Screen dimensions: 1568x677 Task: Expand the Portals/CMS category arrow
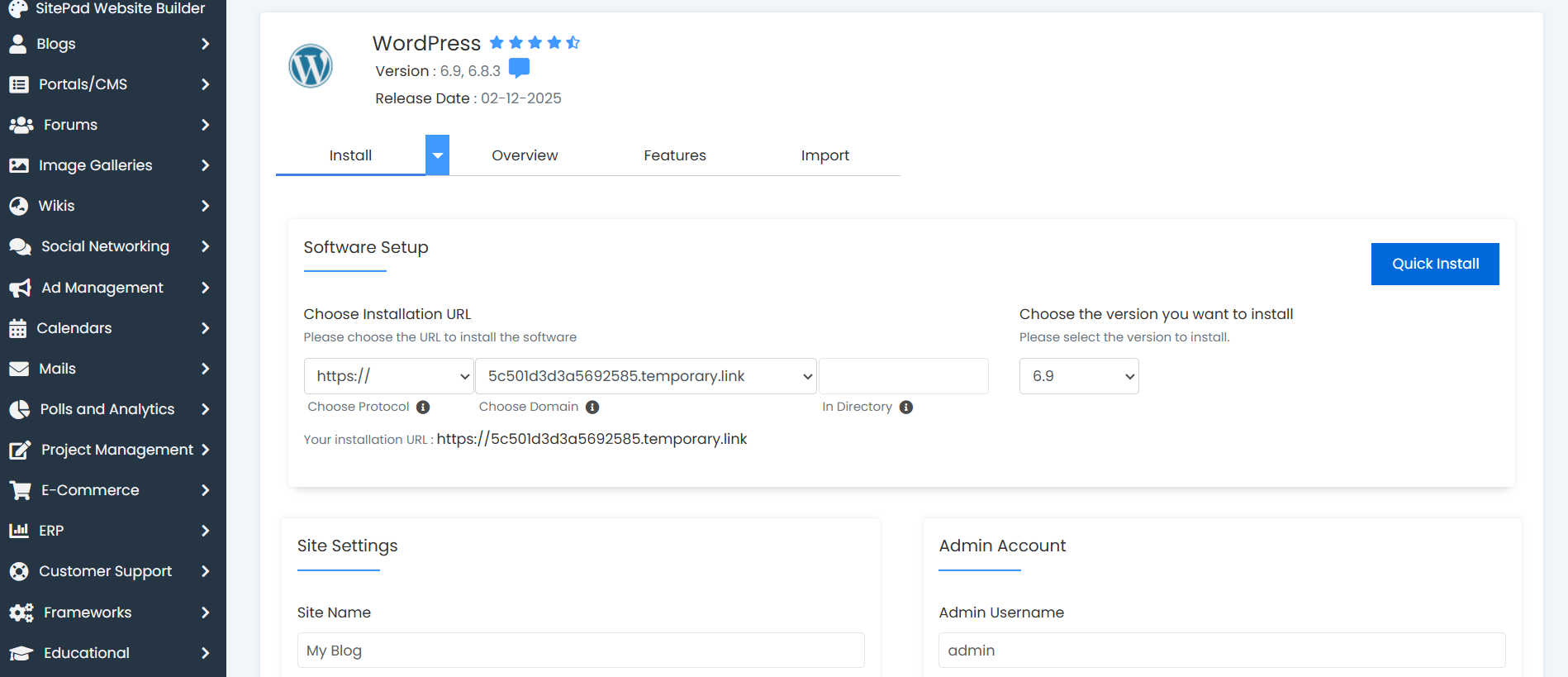[206, 84]
